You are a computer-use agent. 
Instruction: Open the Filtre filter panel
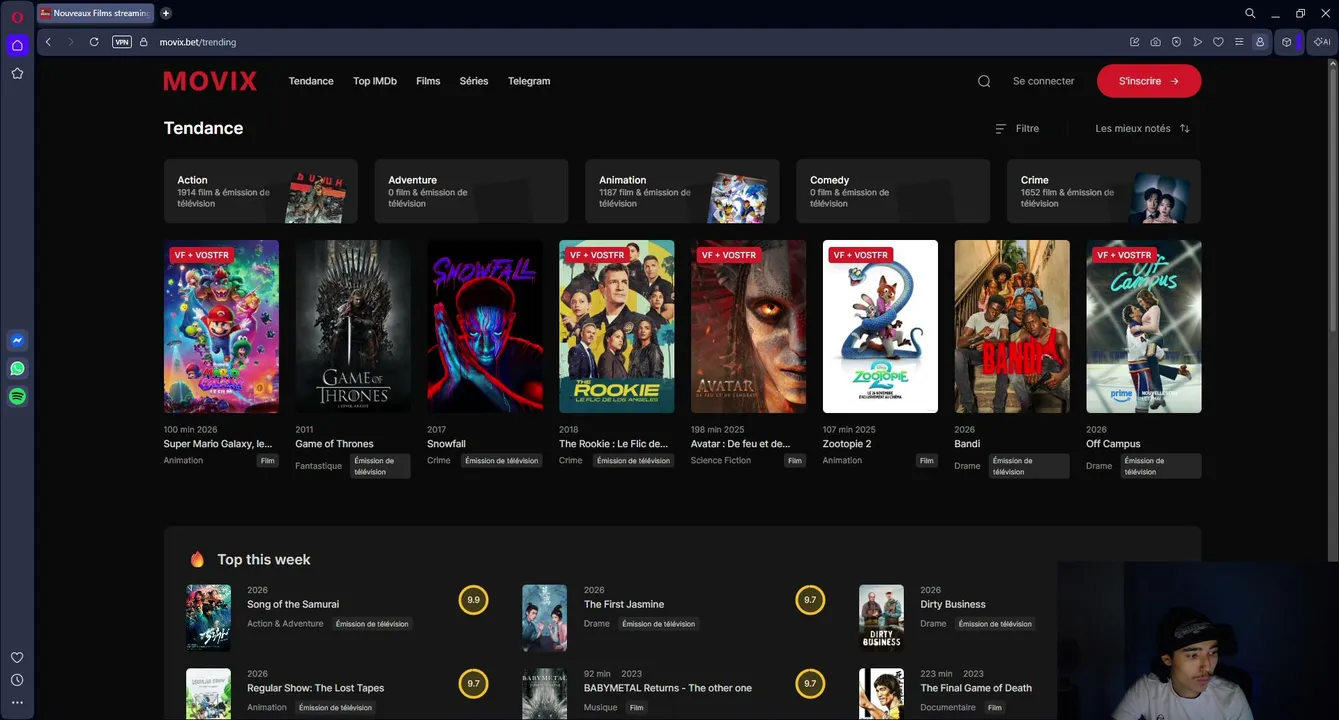(1017, 128)
